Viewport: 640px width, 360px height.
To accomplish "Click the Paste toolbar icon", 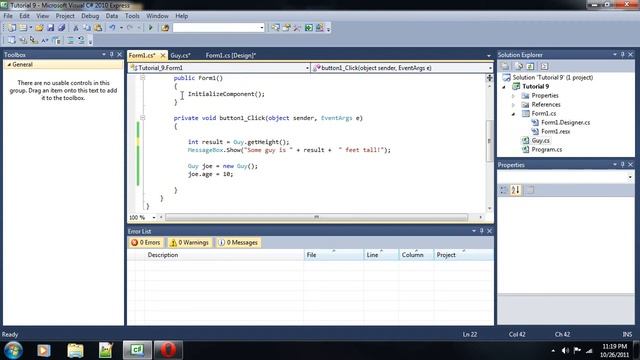I will 98,28.
